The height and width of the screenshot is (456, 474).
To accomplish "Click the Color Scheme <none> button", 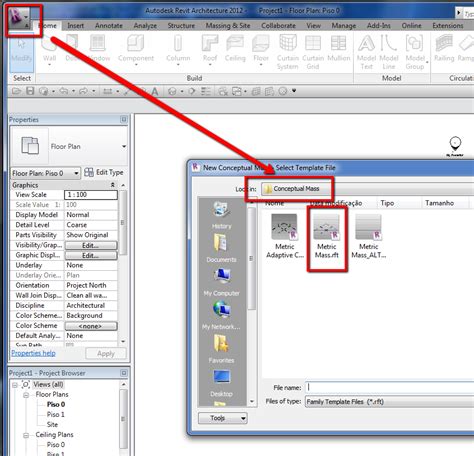I will pos(91,326).
